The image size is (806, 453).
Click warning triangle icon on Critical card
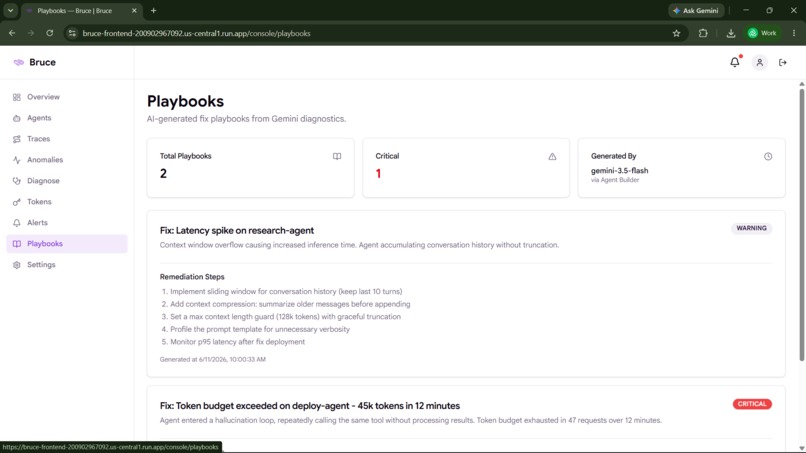[552, 156]
